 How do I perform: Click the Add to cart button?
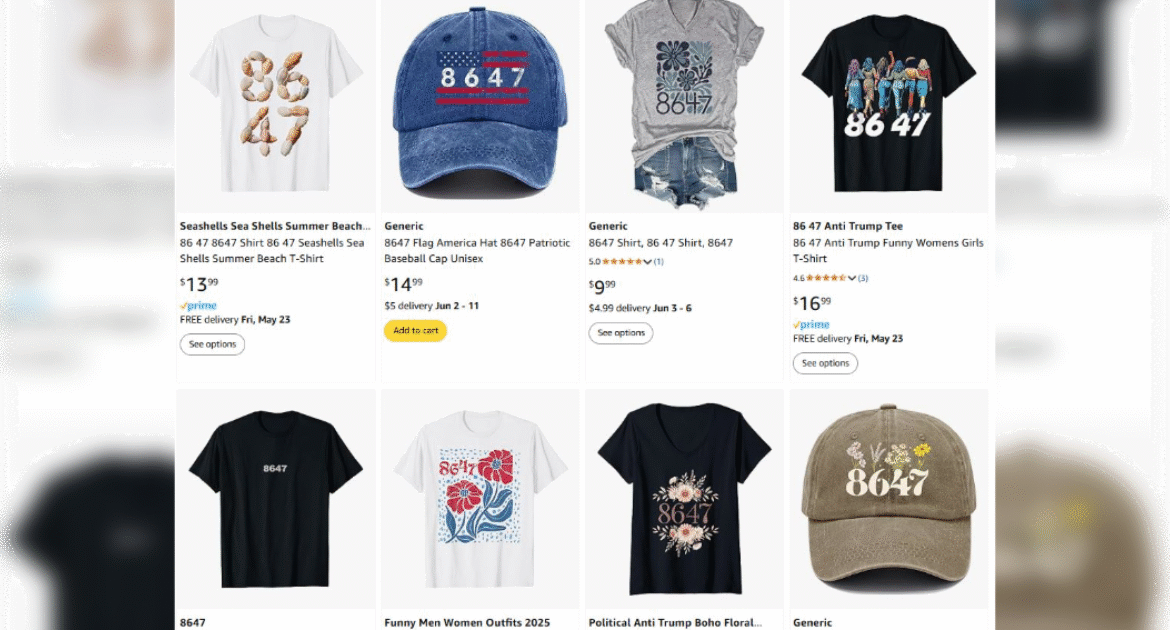click(415, 331)
